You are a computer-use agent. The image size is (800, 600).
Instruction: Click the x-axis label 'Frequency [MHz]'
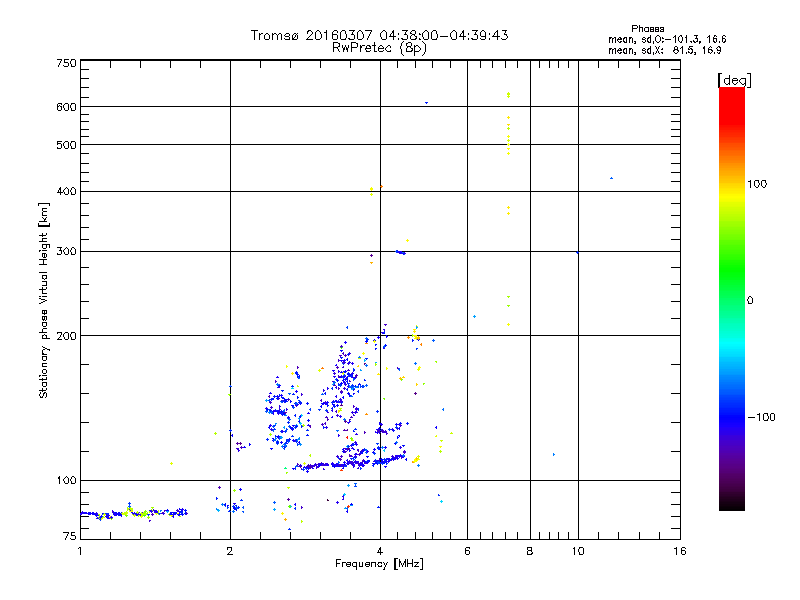(x=379, y=564)
